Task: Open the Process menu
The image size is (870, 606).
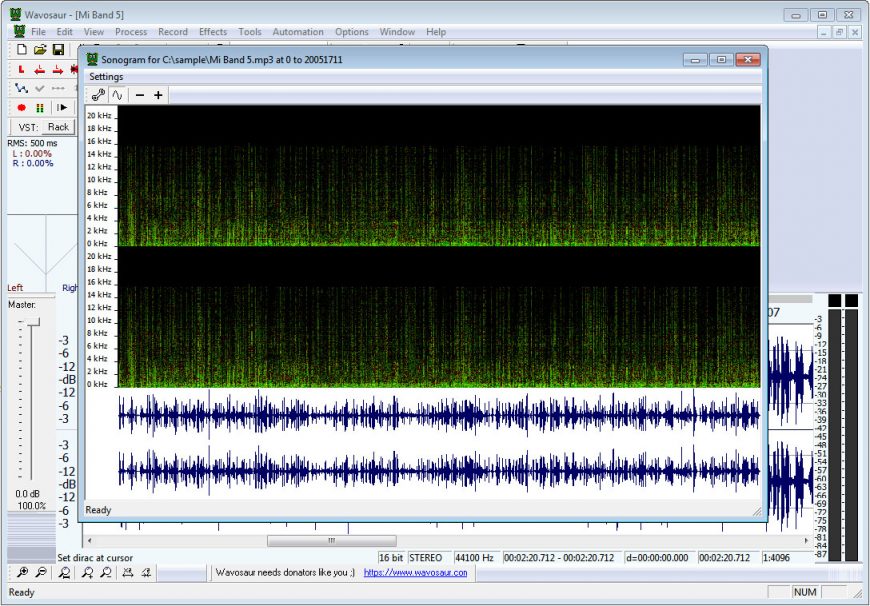Action: [x=131, y=32]
